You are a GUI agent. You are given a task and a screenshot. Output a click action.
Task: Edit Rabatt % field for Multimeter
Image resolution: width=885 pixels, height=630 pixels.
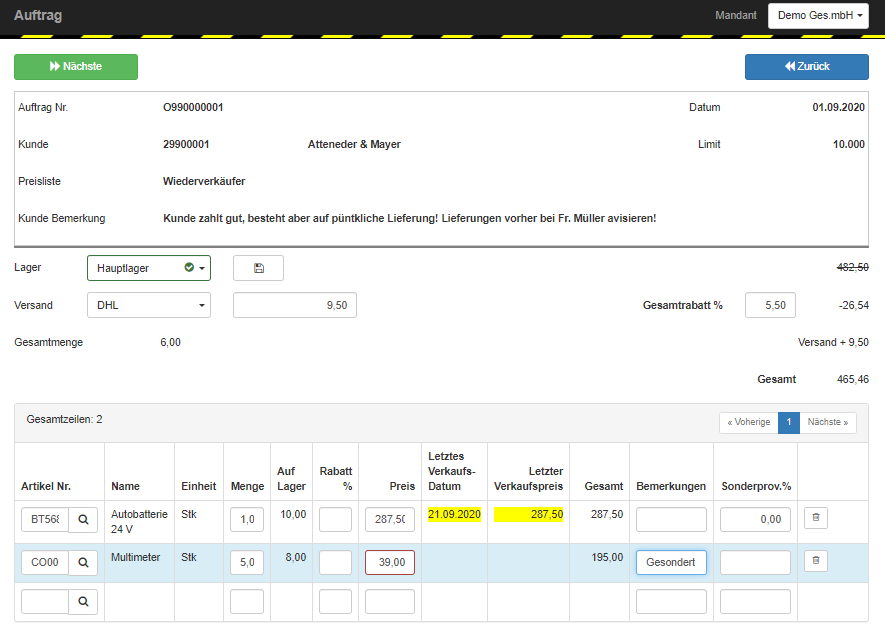(335, 562)
